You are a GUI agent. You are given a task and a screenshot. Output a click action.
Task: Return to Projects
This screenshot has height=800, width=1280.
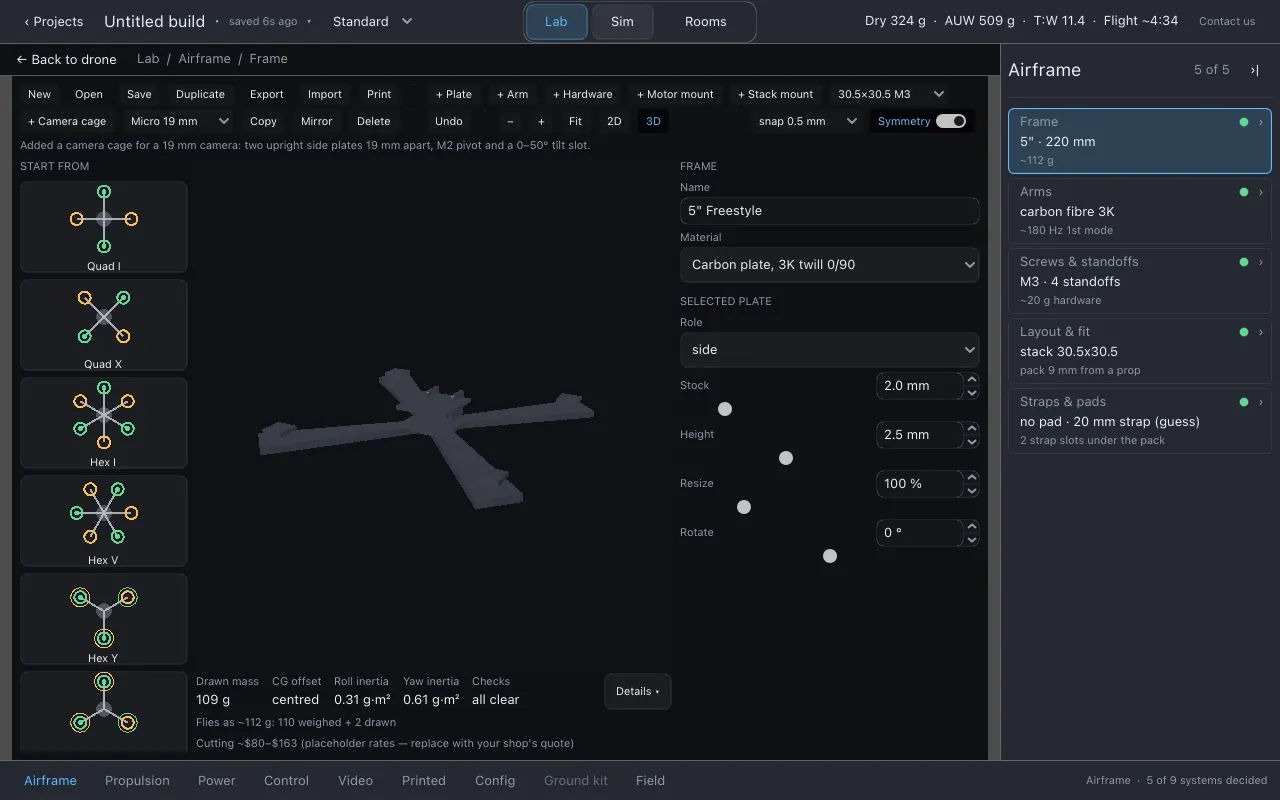[54, 21]
